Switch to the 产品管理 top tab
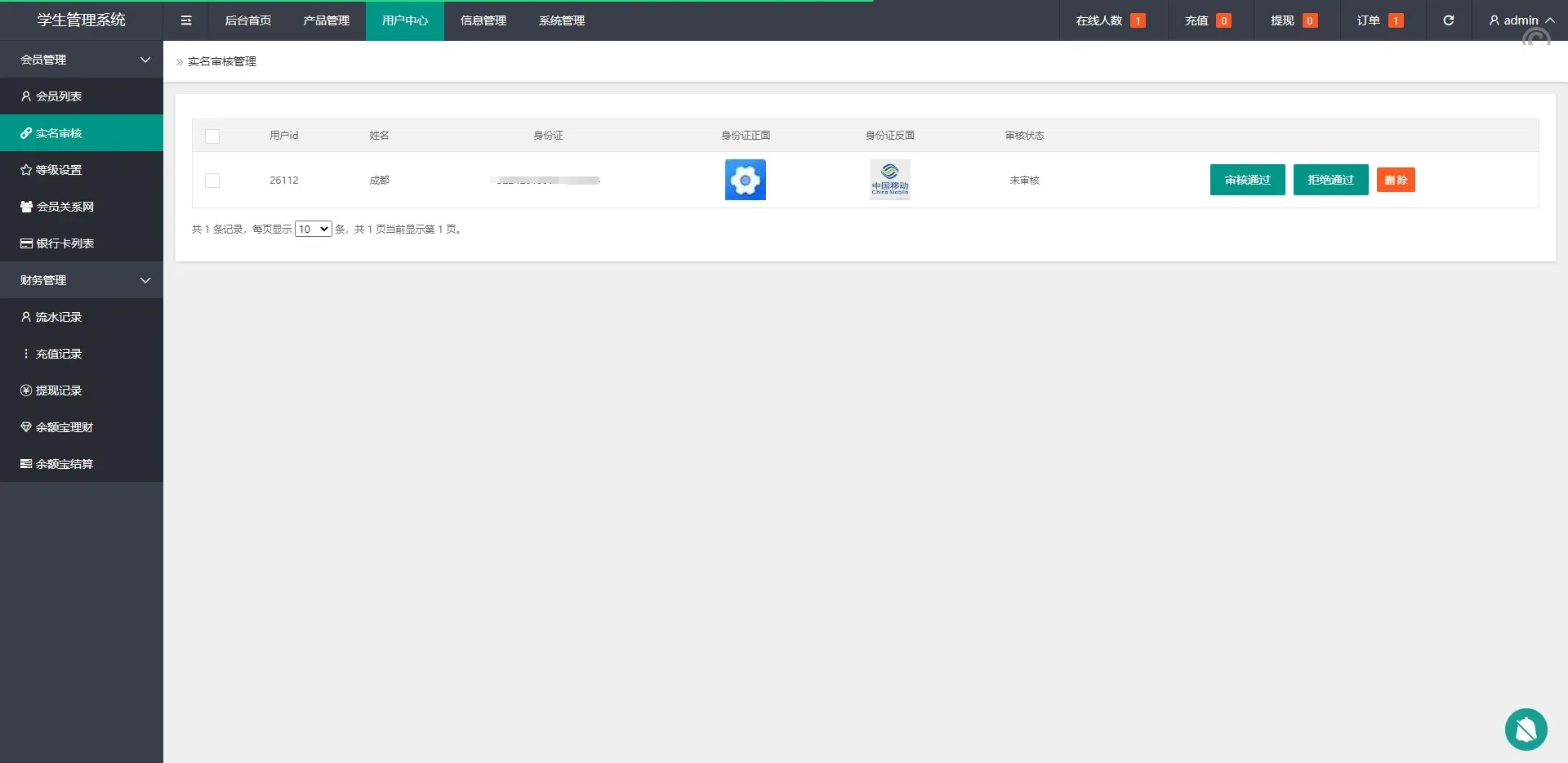This screenshot has width=1568, height=763. [x=326, y=20]
